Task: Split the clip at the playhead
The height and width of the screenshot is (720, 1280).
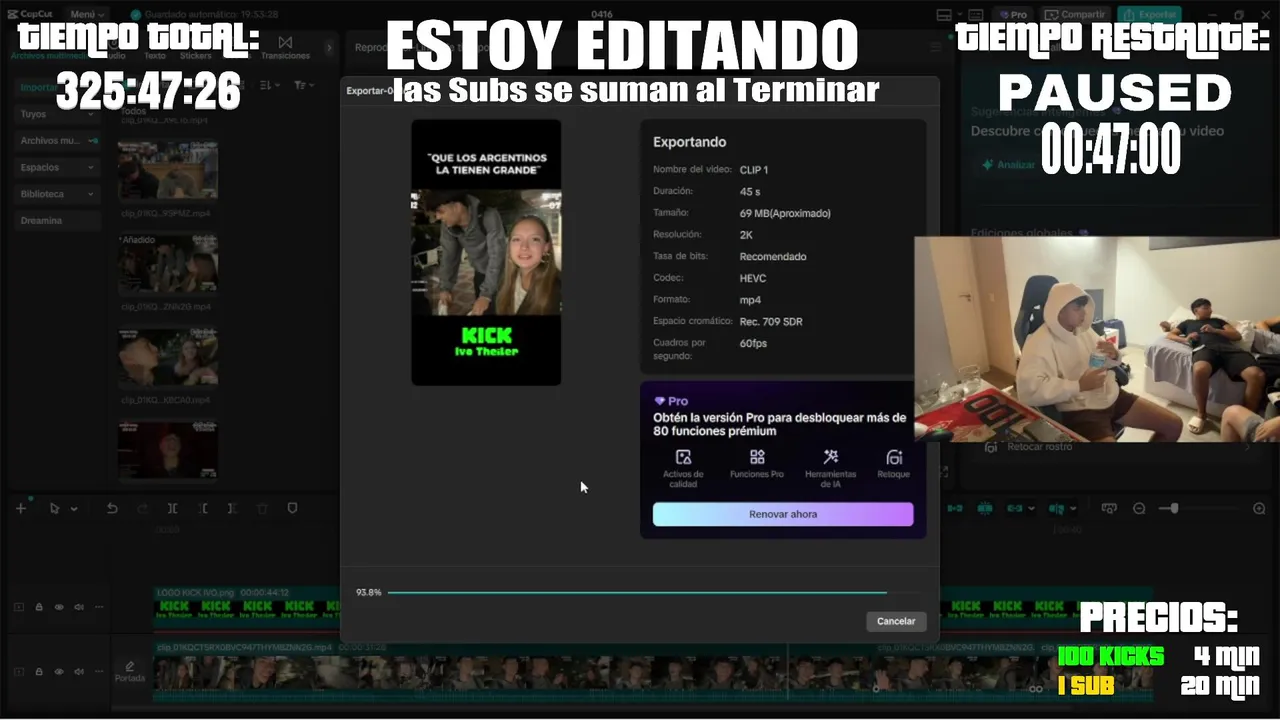Action: 172,508
